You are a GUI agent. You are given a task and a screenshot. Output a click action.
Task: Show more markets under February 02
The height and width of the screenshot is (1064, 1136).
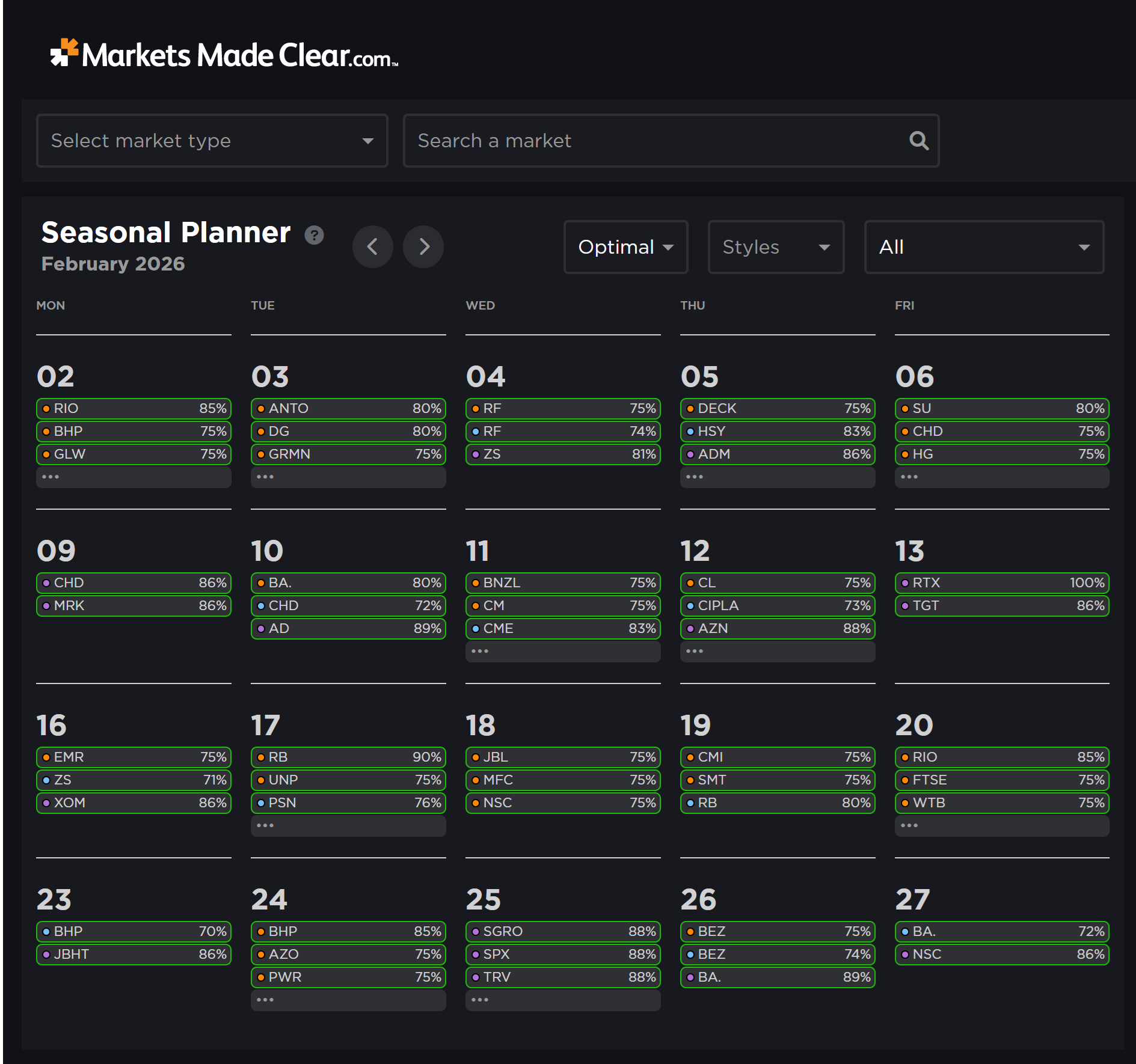pos(134,476)
